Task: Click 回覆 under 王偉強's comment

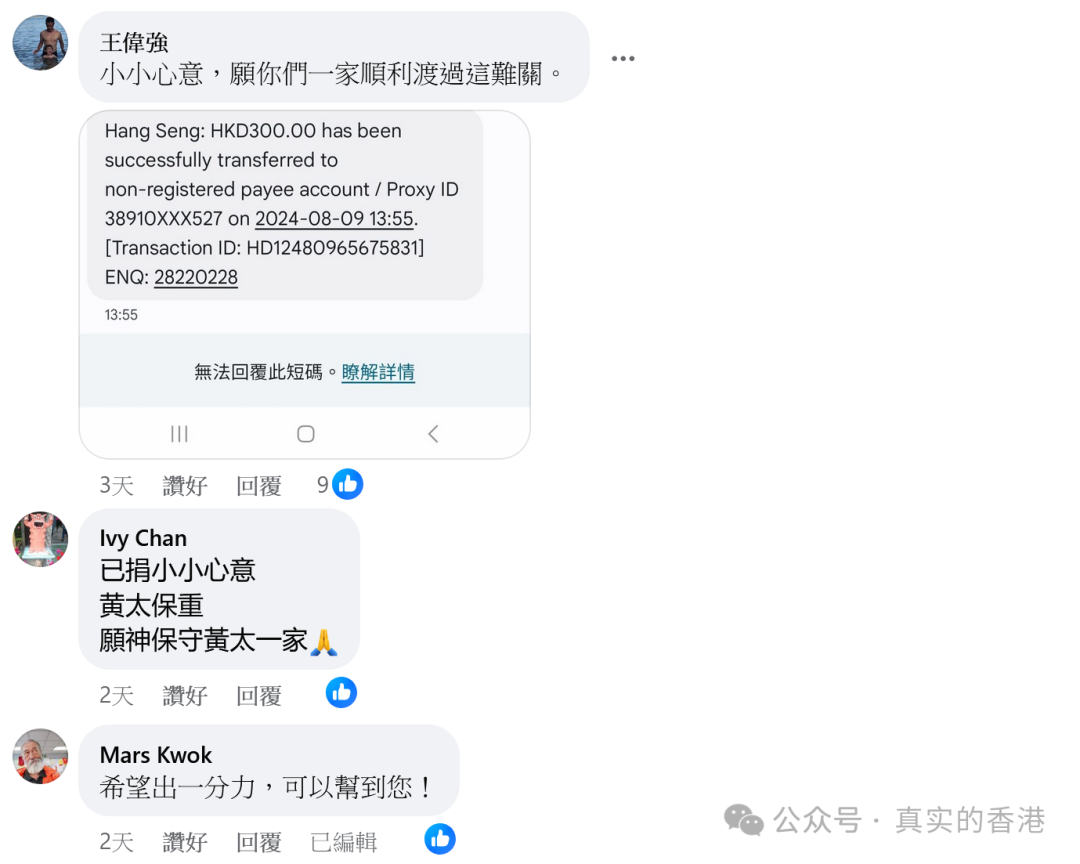Action: click(x=259, y=486)
